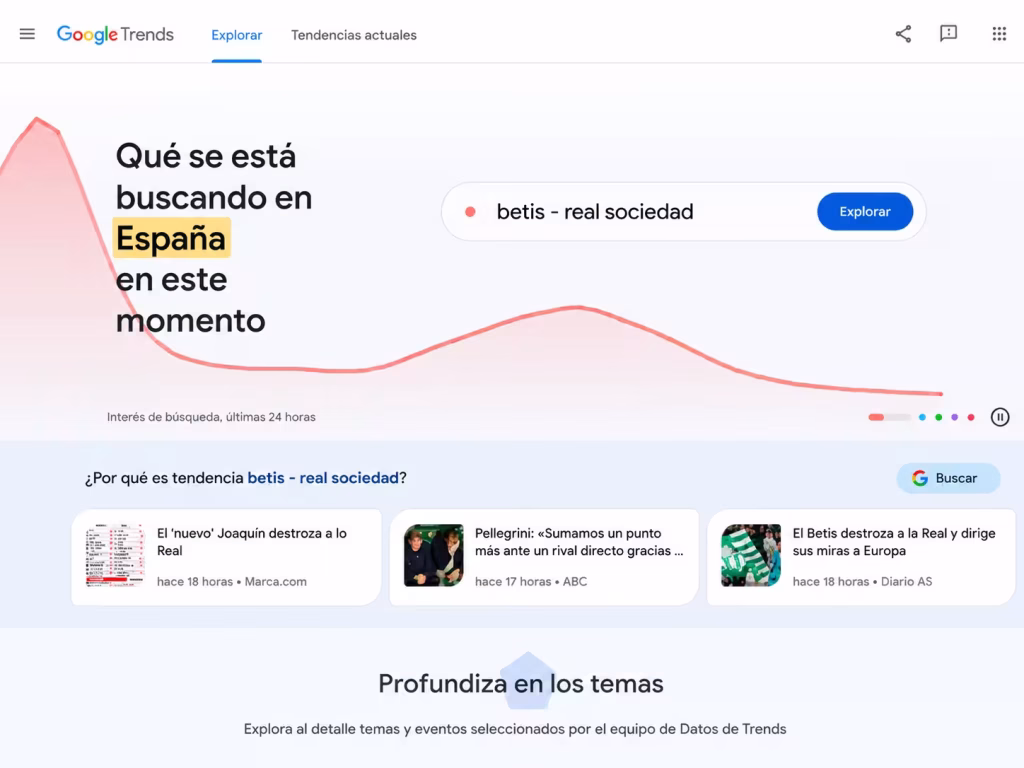Click the Diario AS article thumbnail

[x=751, y=555]
